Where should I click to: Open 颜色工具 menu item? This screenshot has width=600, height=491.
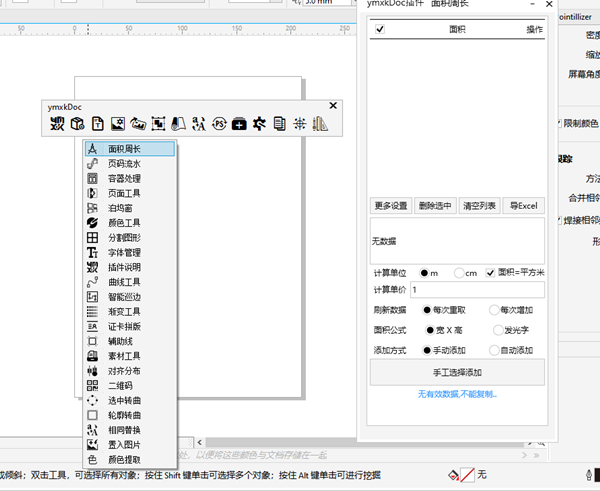tap(130, 223)
